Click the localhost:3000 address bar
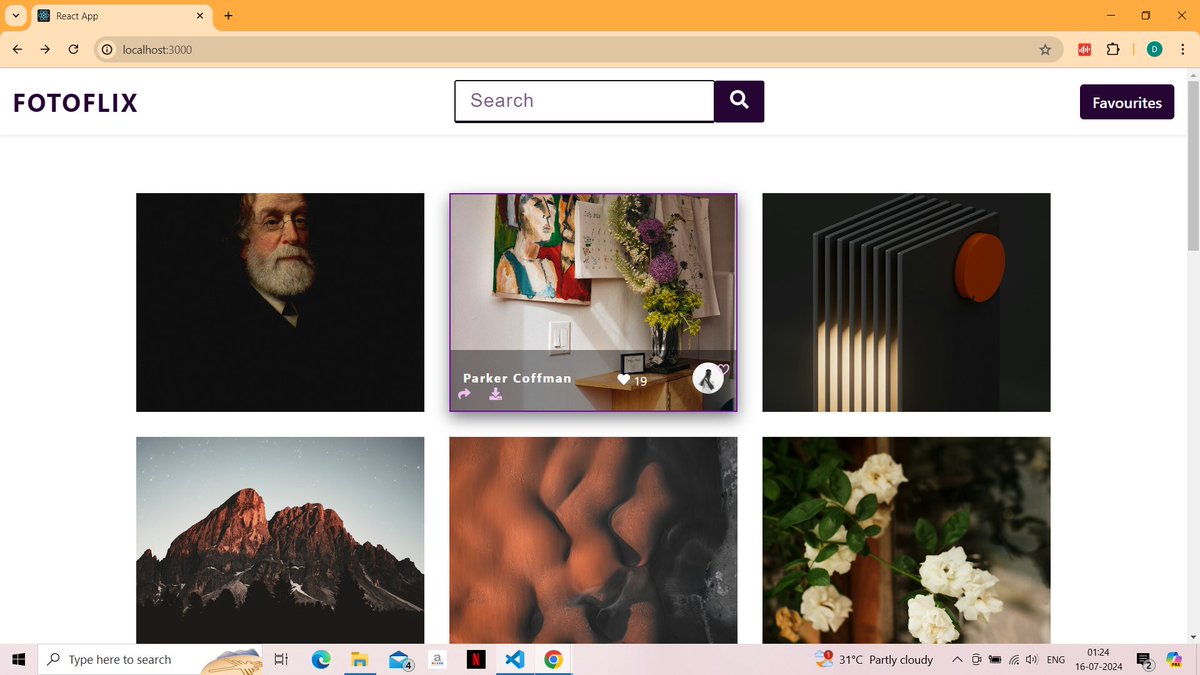The width and height of the screenshot is (1200, 675). pyautogui.click(x=579, y=49)
